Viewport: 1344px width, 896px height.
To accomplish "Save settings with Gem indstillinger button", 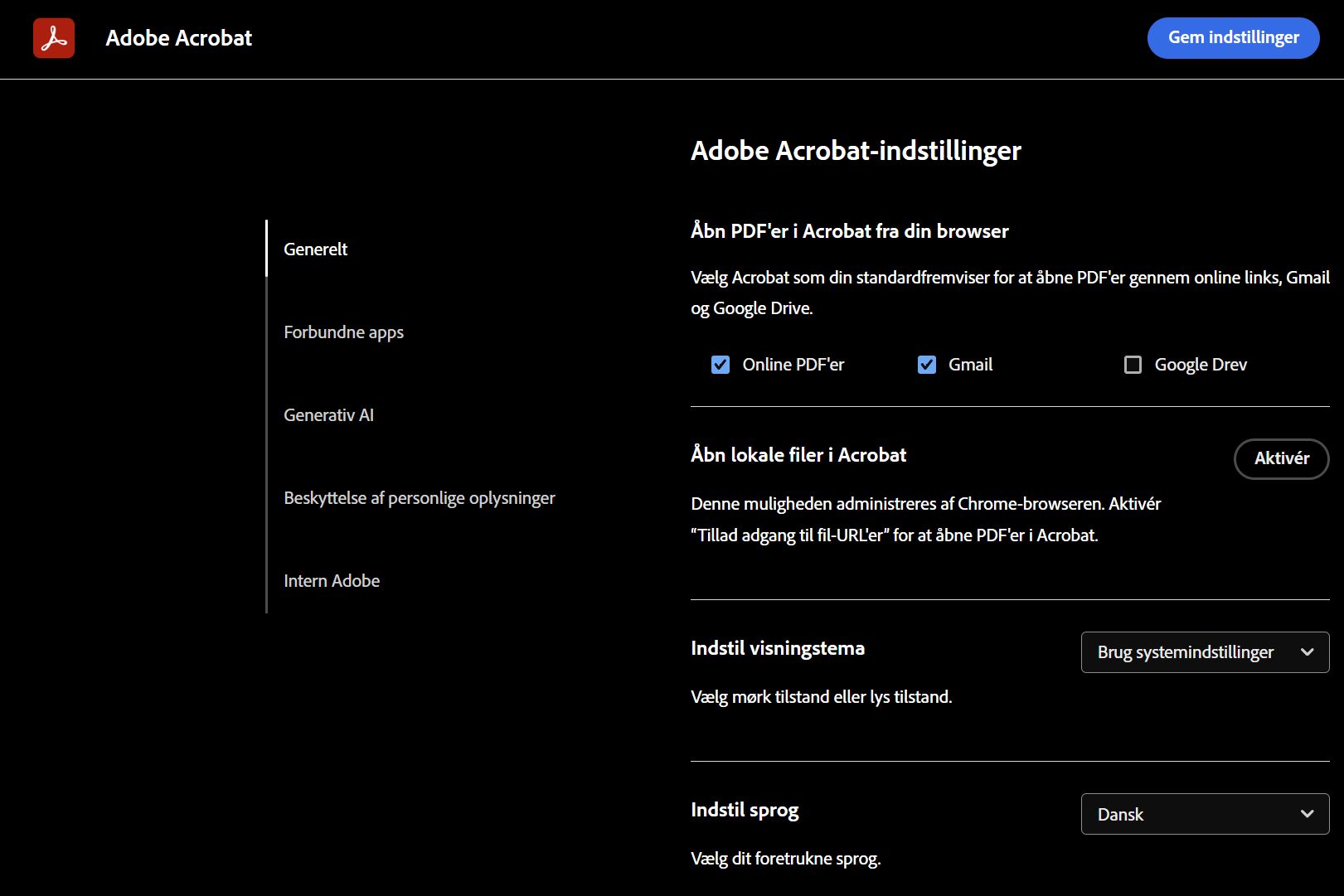I will coord(1233,38).
